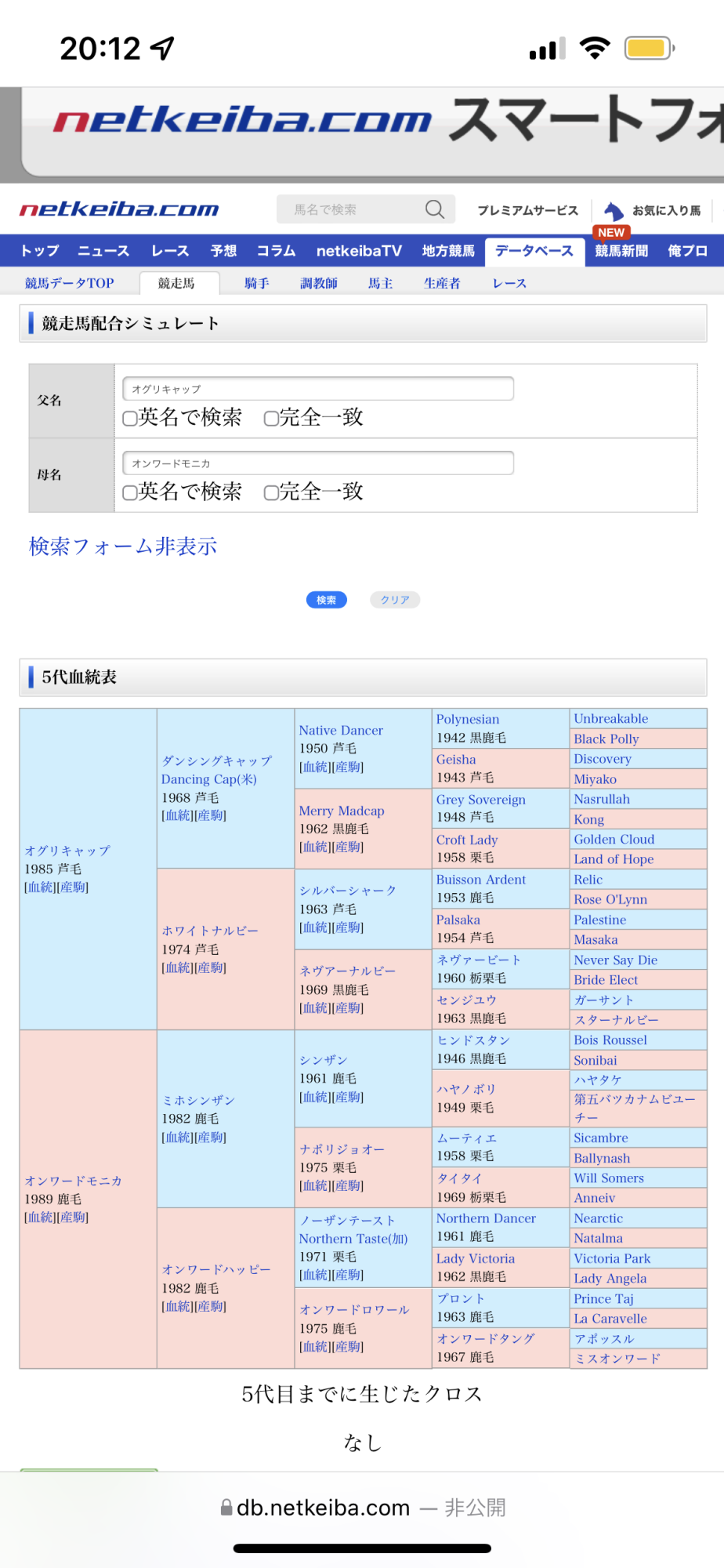Focus the 父名 input with オグリキャップ
This screenshot has height=1568, width=724.
coord(318,389)
